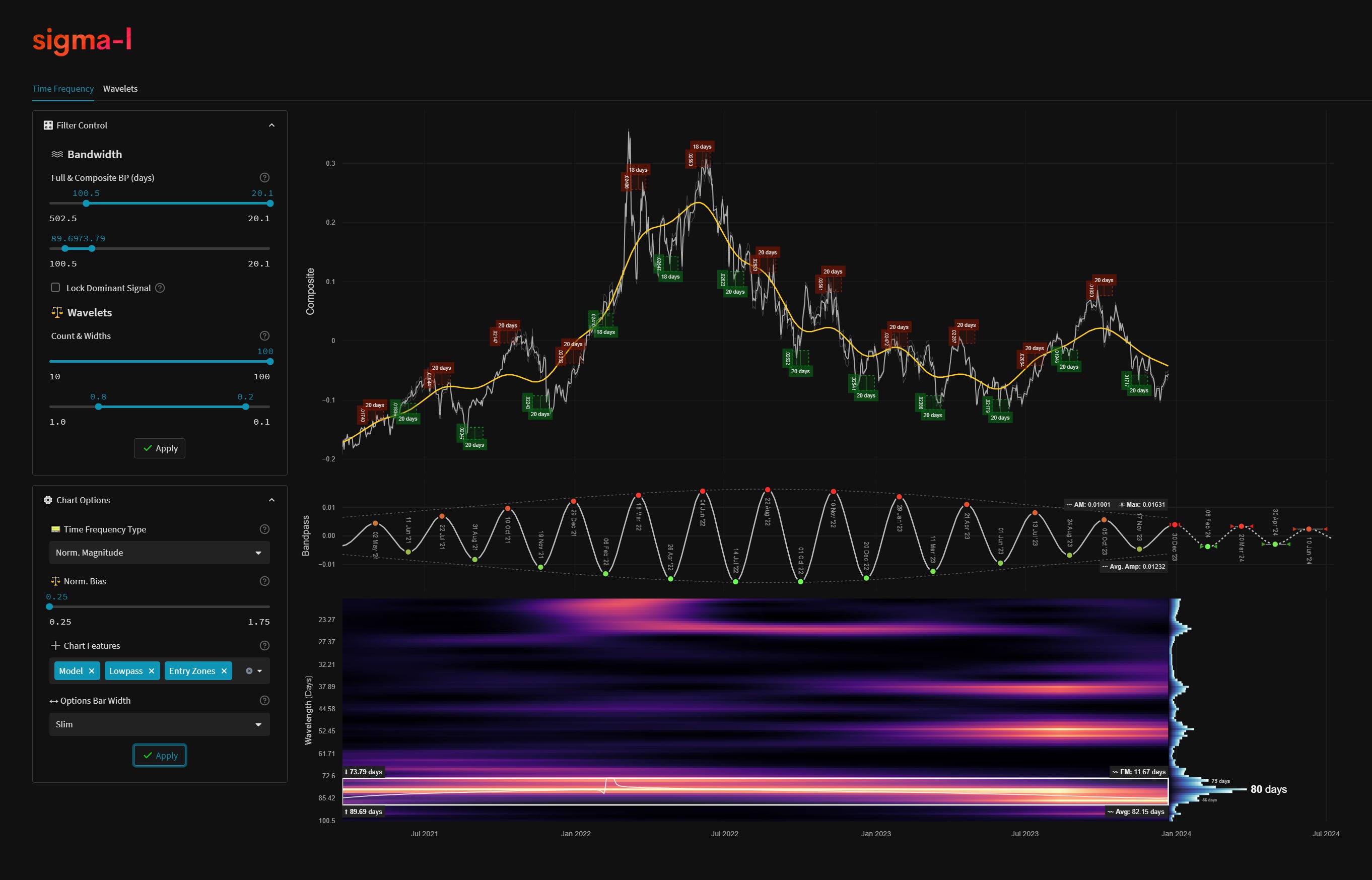Open the Slim options bar width dropdown
1372x880 pixels.
click(159, 724)
